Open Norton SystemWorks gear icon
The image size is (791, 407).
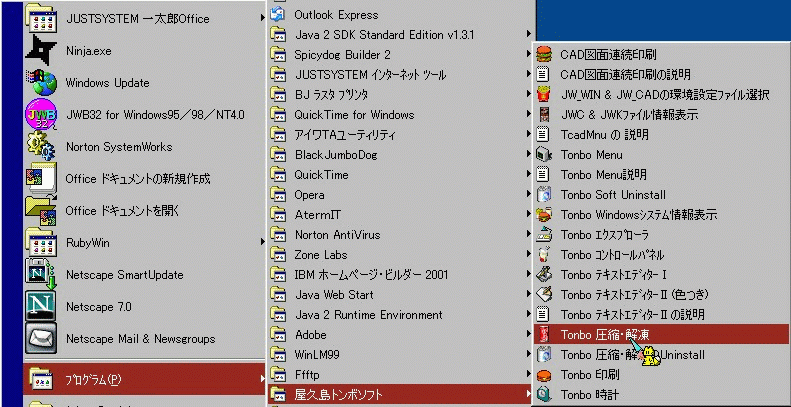click(40, 146)
